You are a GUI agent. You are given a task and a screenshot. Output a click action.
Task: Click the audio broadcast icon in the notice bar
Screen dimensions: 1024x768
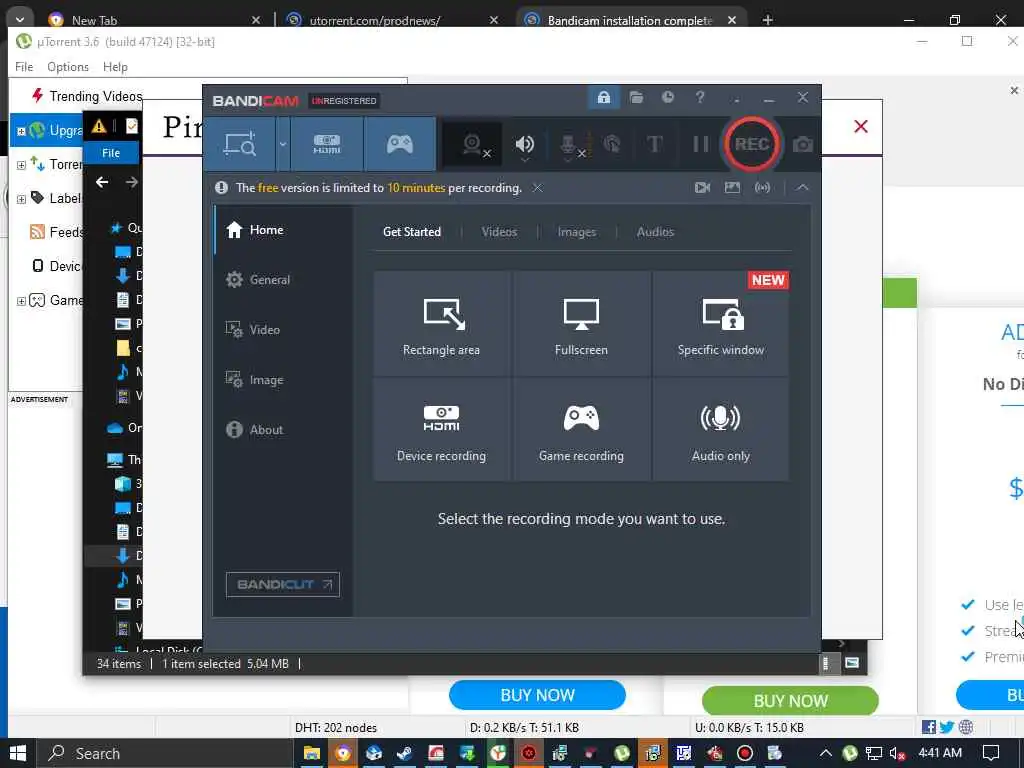(x=762, y=188)
